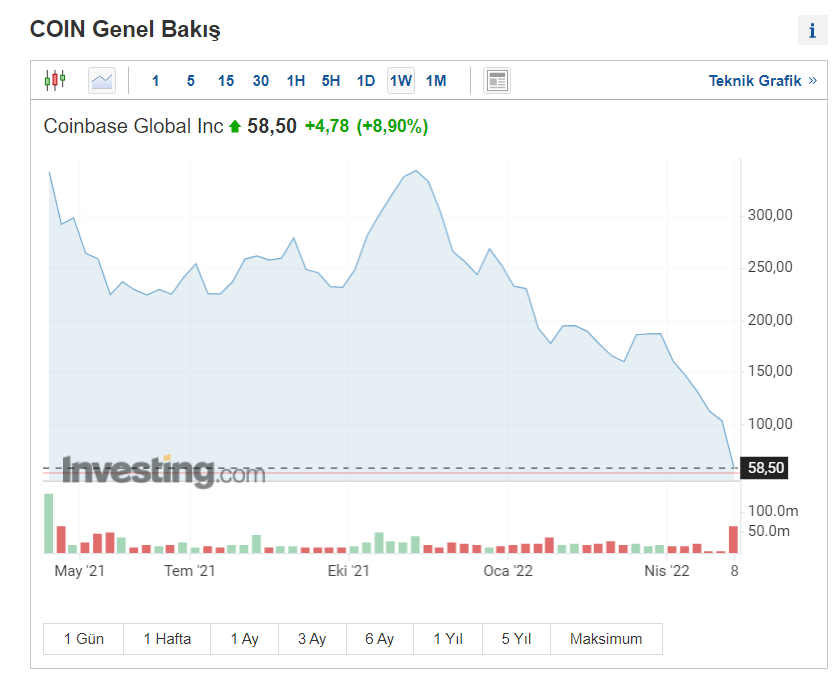Choose the 5H interval

click(x=331, y=81)
